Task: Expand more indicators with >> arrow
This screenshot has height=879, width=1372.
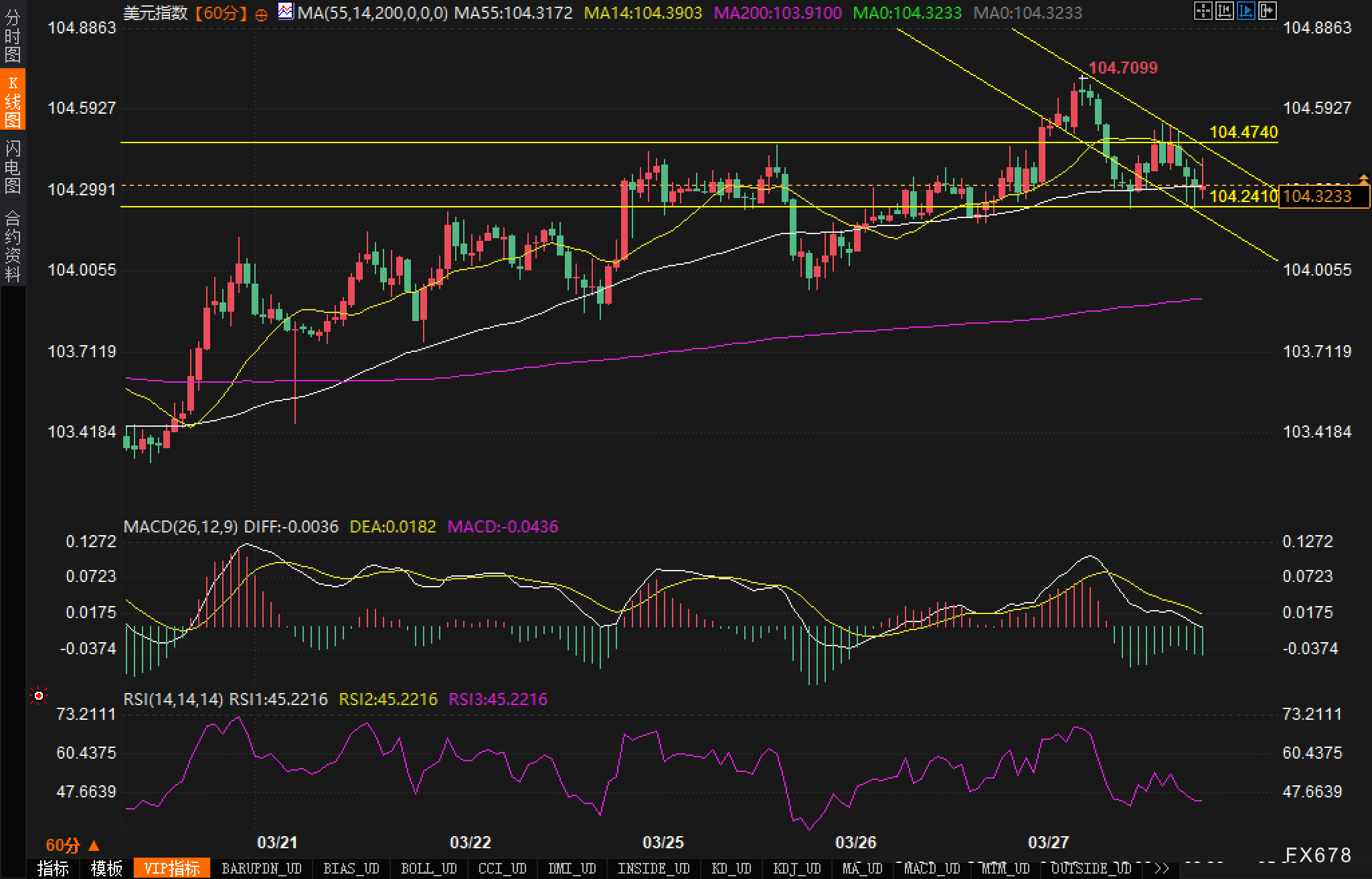Action: click(1162, 868)
